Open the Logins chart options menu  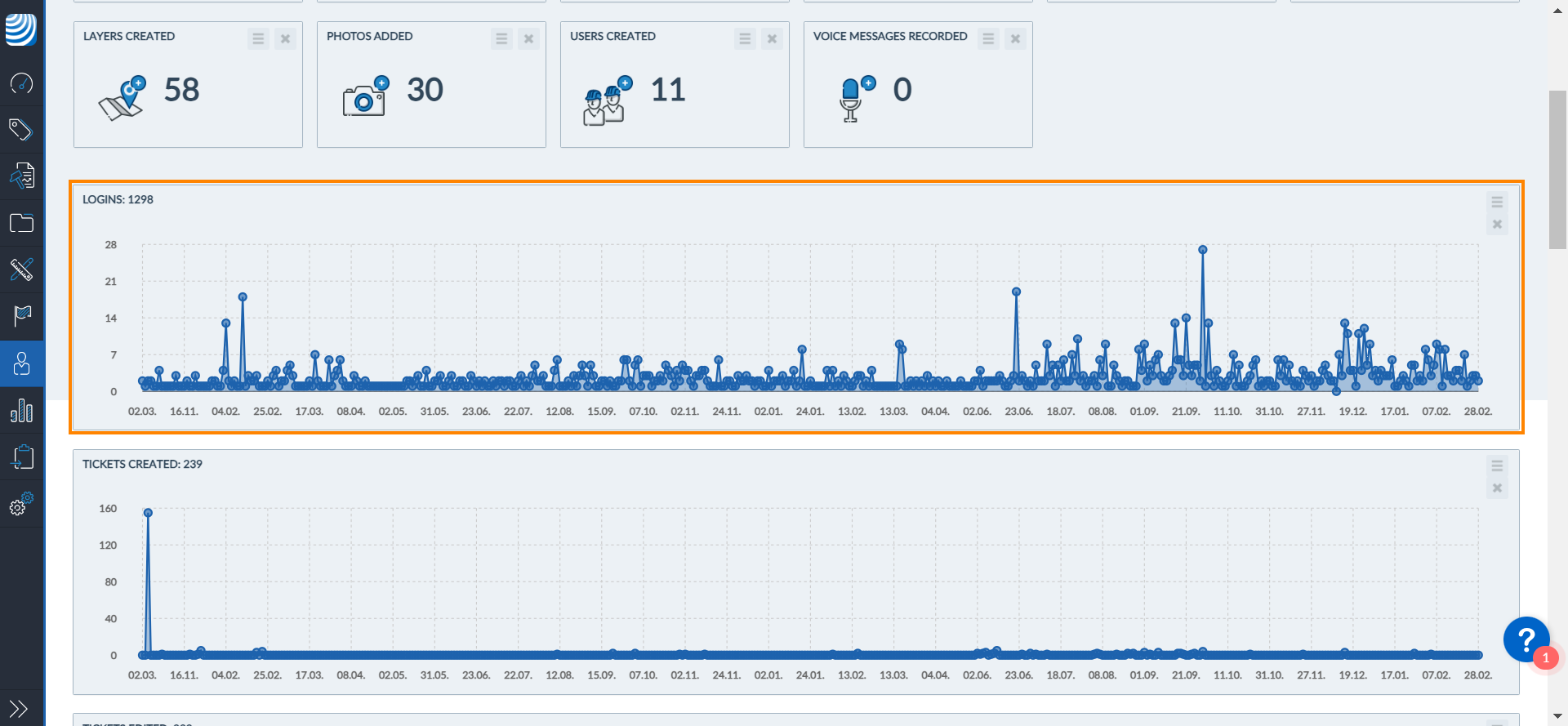[1497, 202]
